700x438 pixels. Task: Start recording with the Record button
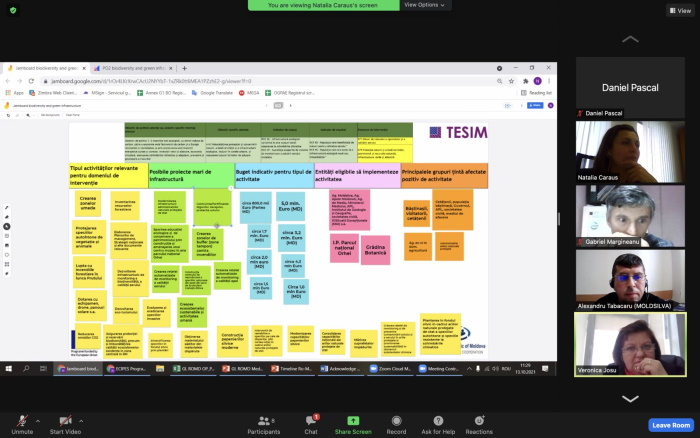(396, 425)
